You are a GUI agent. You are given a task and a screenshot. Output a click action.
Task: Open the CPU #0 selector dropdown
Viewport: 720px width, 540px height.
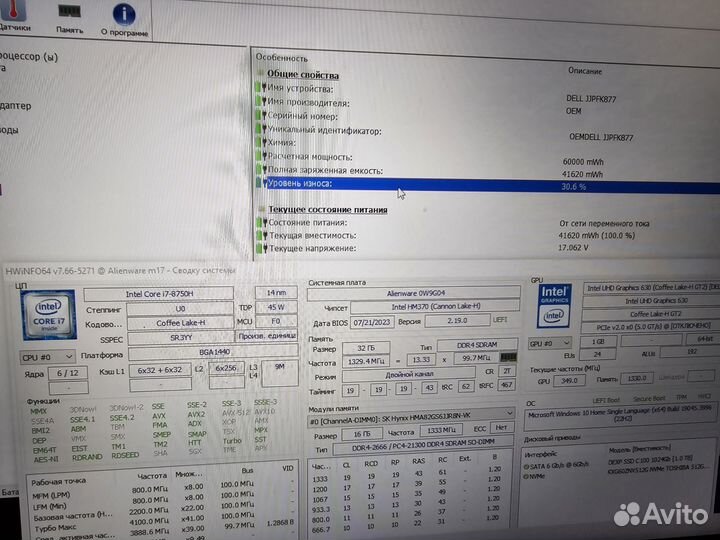coord(47,356)
